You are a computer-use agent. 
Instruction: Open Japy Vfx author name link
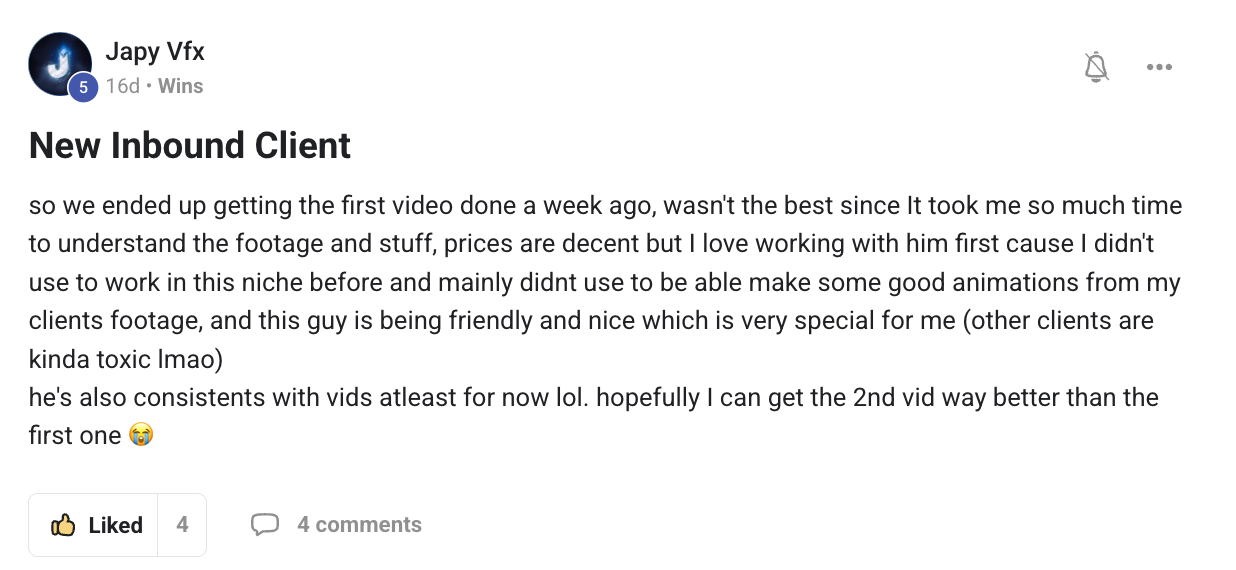click(154, 52)
